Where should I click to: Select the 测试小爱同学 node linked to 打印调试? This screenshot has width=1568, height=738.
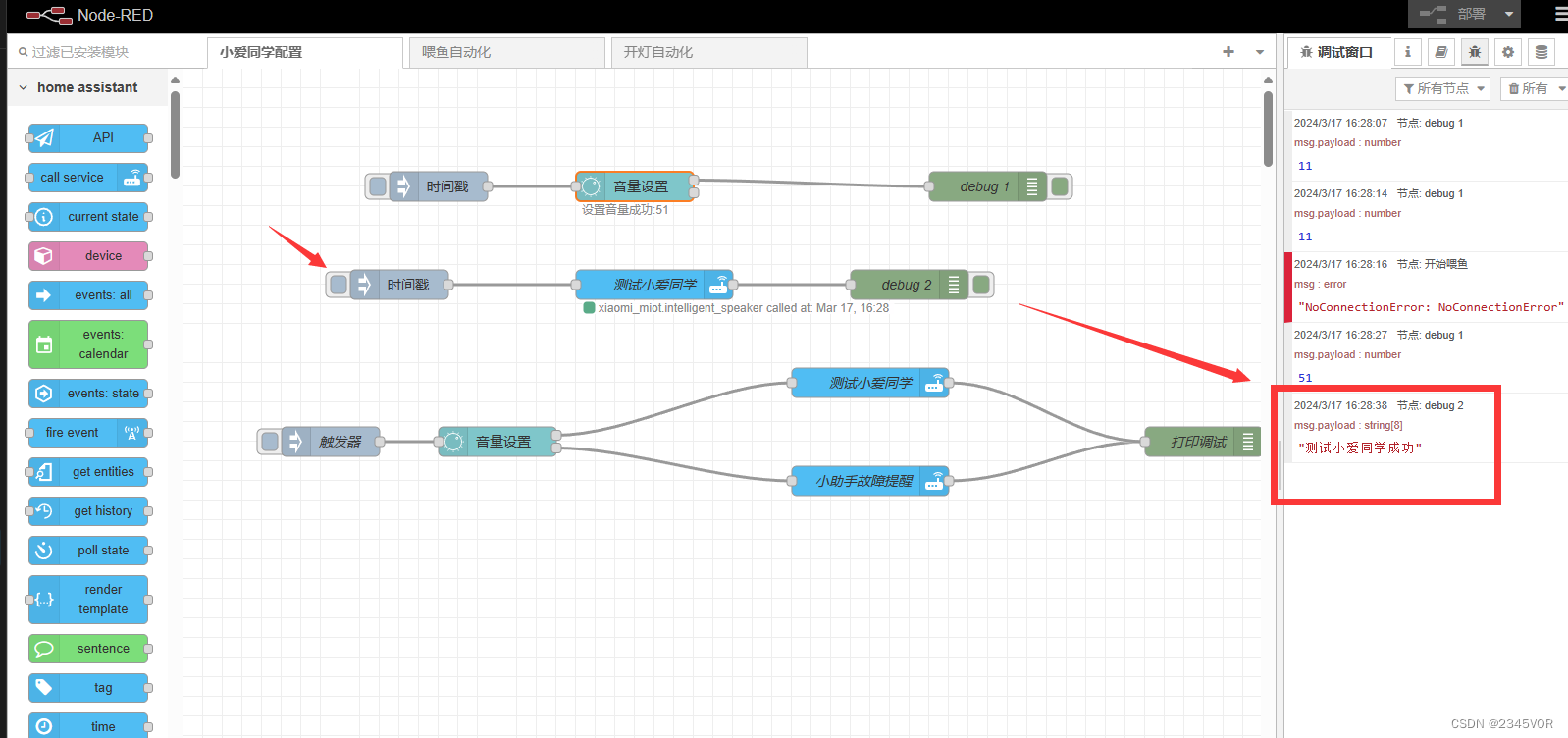(870, 383)
